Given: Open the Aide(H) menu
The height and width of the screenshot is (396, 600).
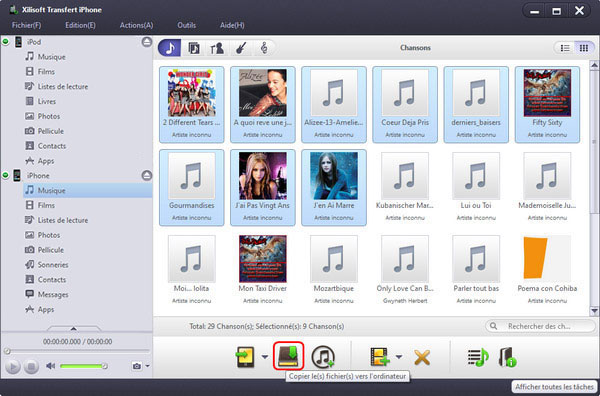Looking at the screenshot, I should click(232, 25).
